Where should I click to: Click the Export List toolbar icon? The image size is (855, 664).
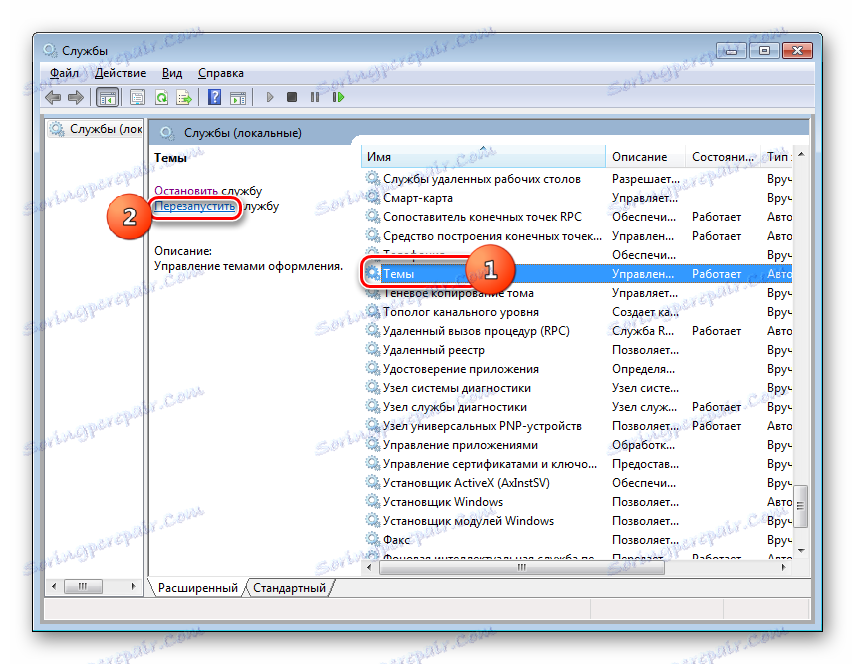click(x=184, y=98)
